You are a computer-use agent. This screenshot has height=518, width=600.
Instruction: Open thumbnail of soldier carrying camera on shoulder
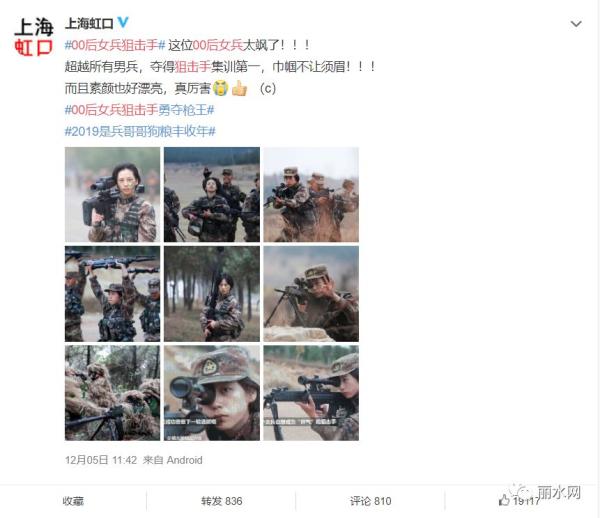coord(112,194)
